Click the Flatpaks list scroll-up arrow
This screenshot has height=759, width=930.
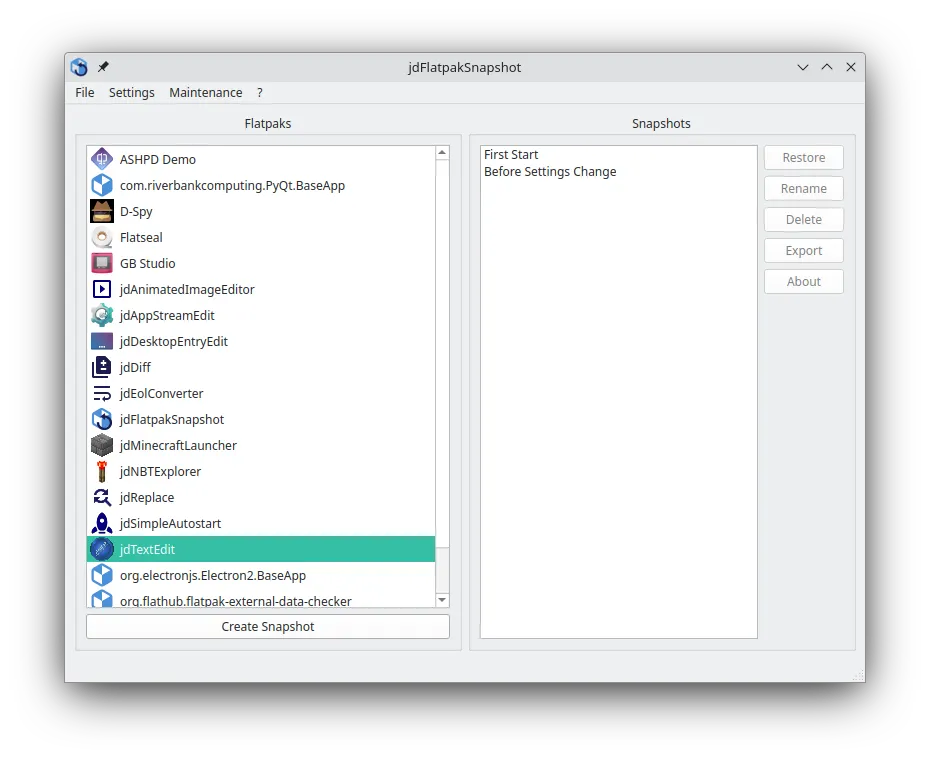point(442,153)
